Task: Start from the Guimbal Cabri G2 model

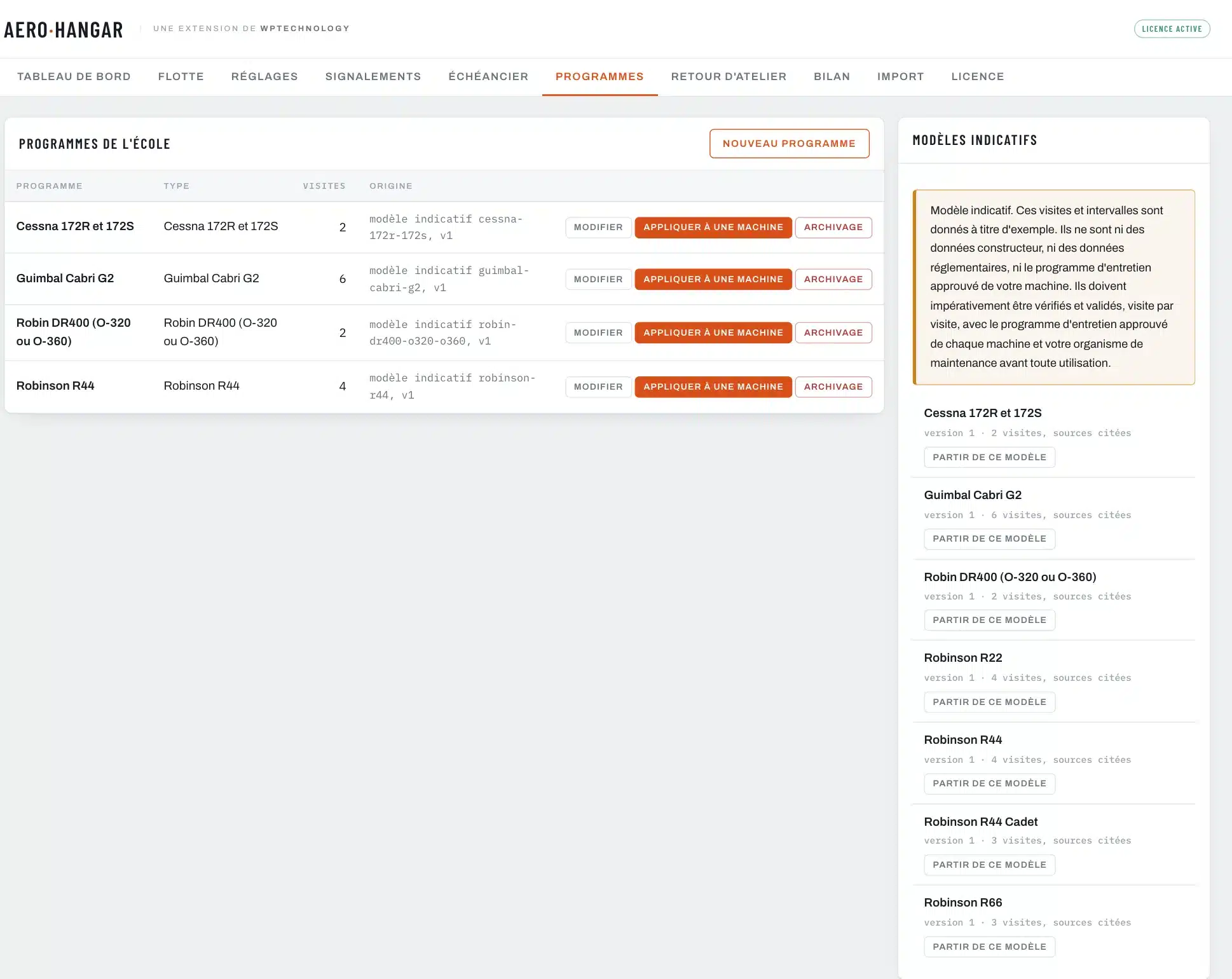Action: click(x=989, y=538)
